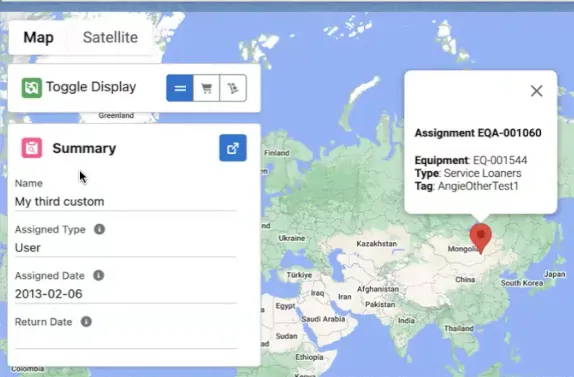Click the Type: Service Loaners text
This screenshot has height=377, width=574.
click(468, 173)
